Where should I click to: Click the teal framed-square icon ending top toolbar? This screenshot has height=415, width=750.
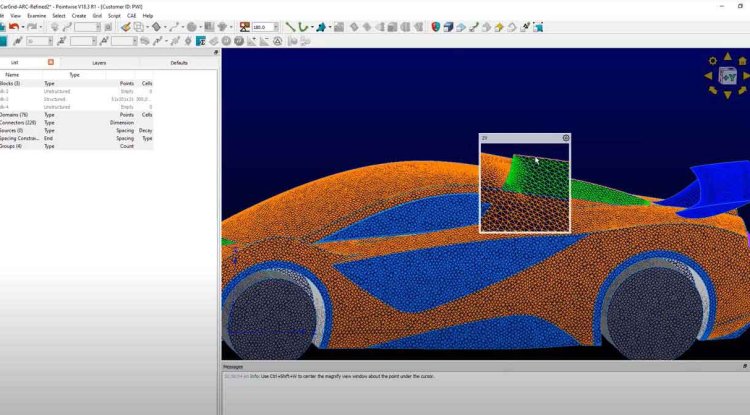tap(538, 27)
